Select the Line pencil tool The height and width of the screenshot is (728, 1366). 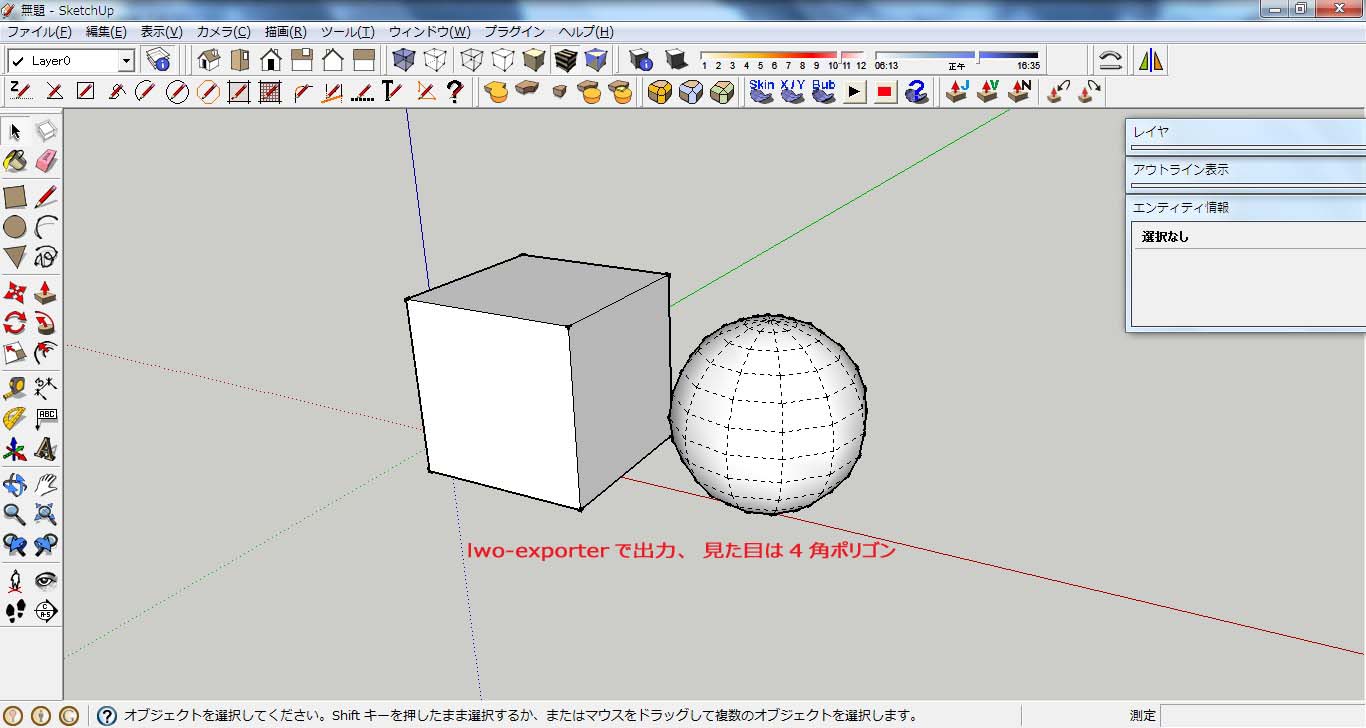click(46, 196)
